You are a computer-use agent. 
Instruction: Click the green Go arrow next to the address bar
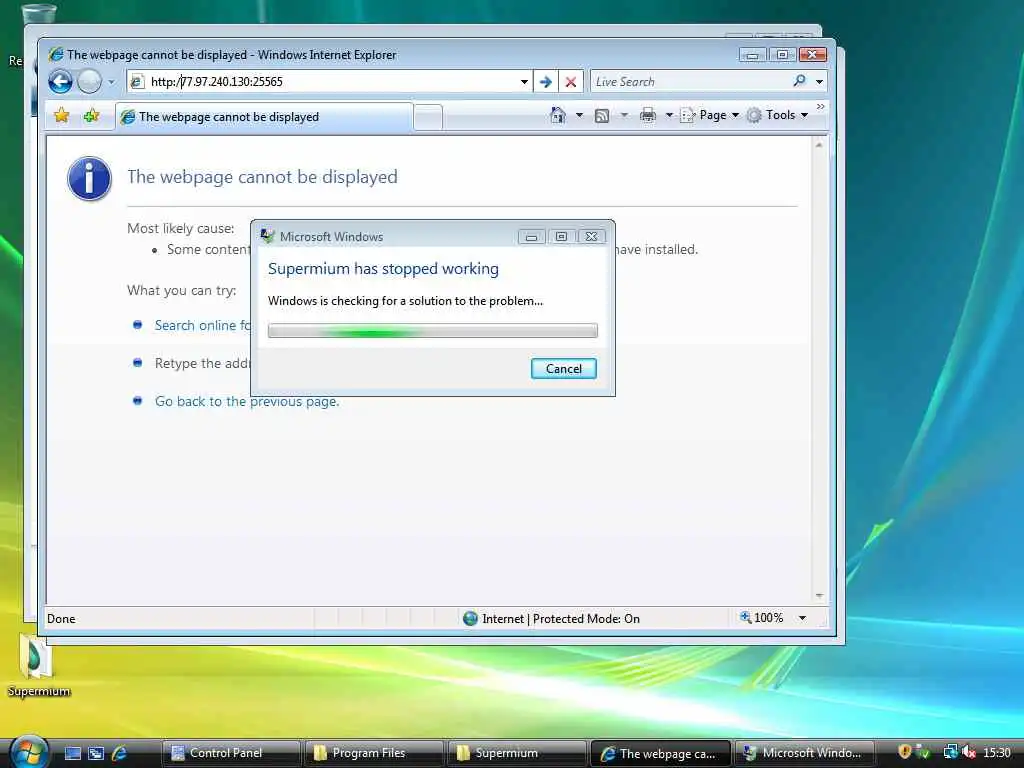[546, 82]
